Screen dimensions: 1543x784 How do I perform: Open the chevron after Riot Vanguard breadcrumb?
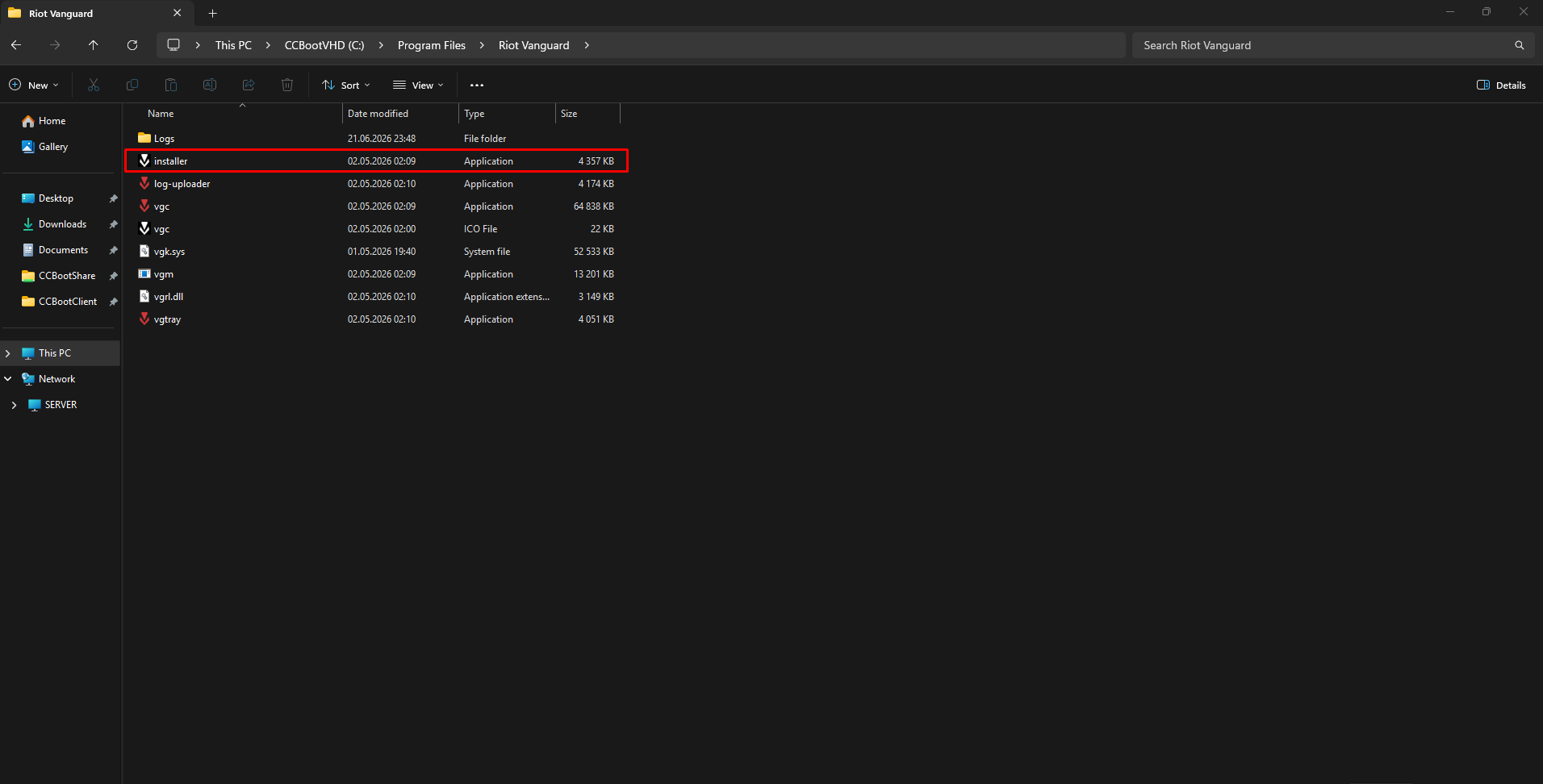point(587,45)
